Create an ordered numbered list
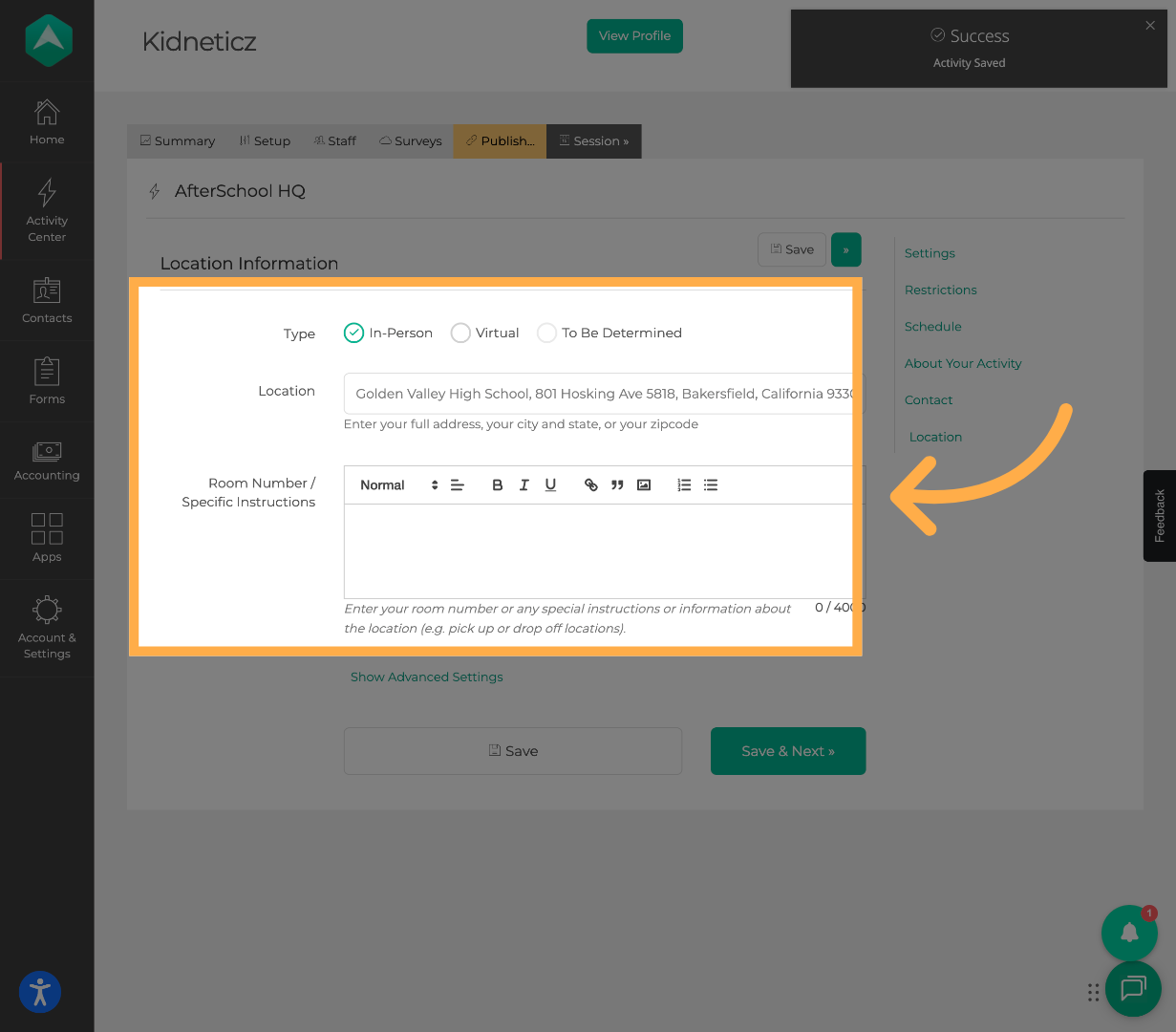Viewport: 1176px width, 1032px height. coord(684,485)
